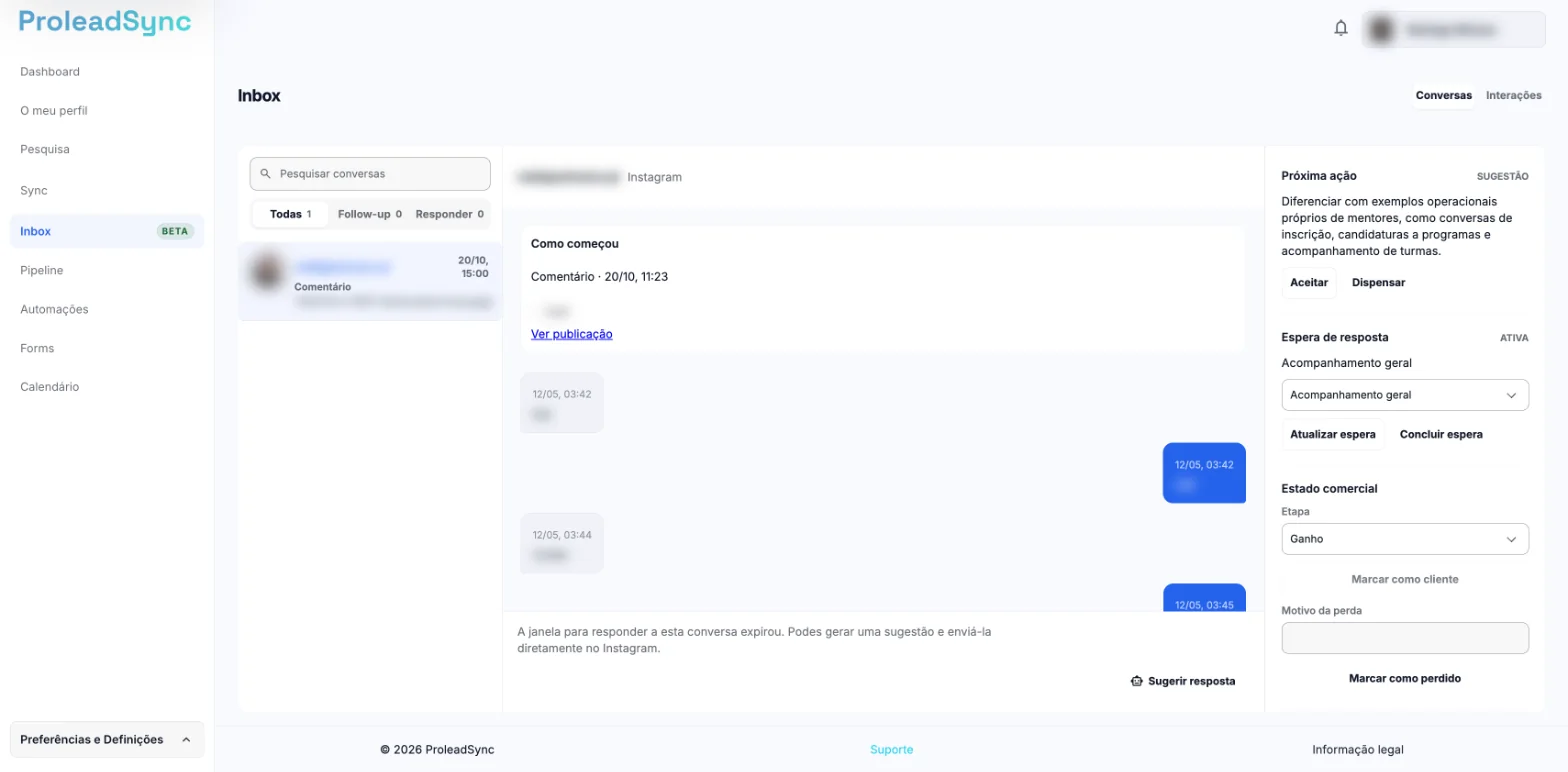
Task: Open the conversation dated 20/10, 15:00
Action: (x=370, y=281)
